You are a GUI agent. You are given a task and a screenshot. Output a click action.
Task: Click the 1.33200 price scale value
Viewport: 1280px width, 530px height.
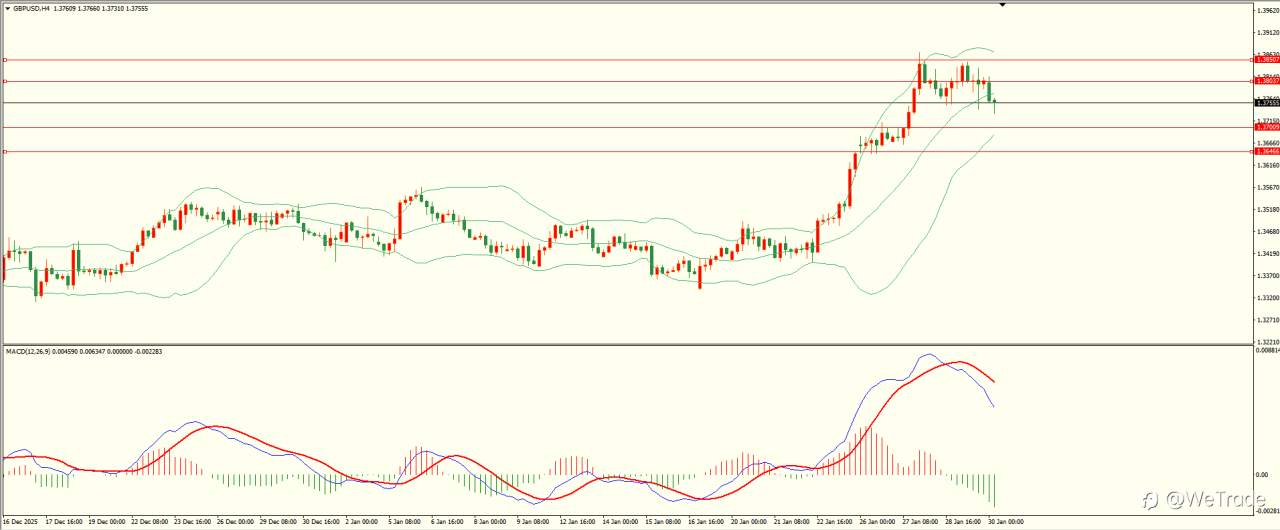(x=1269, y=297)
